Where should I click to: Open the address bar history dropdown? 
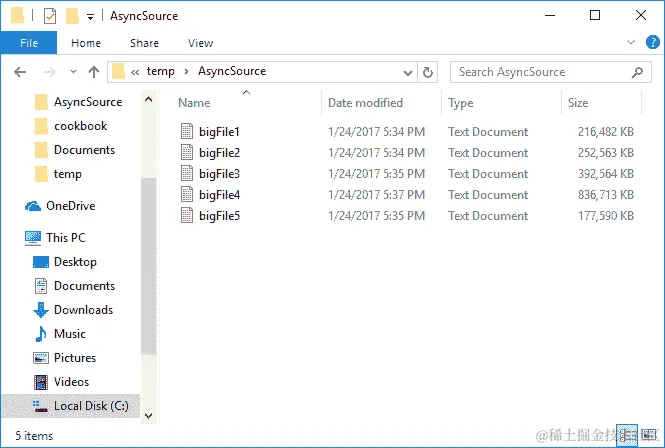[408, 73]
